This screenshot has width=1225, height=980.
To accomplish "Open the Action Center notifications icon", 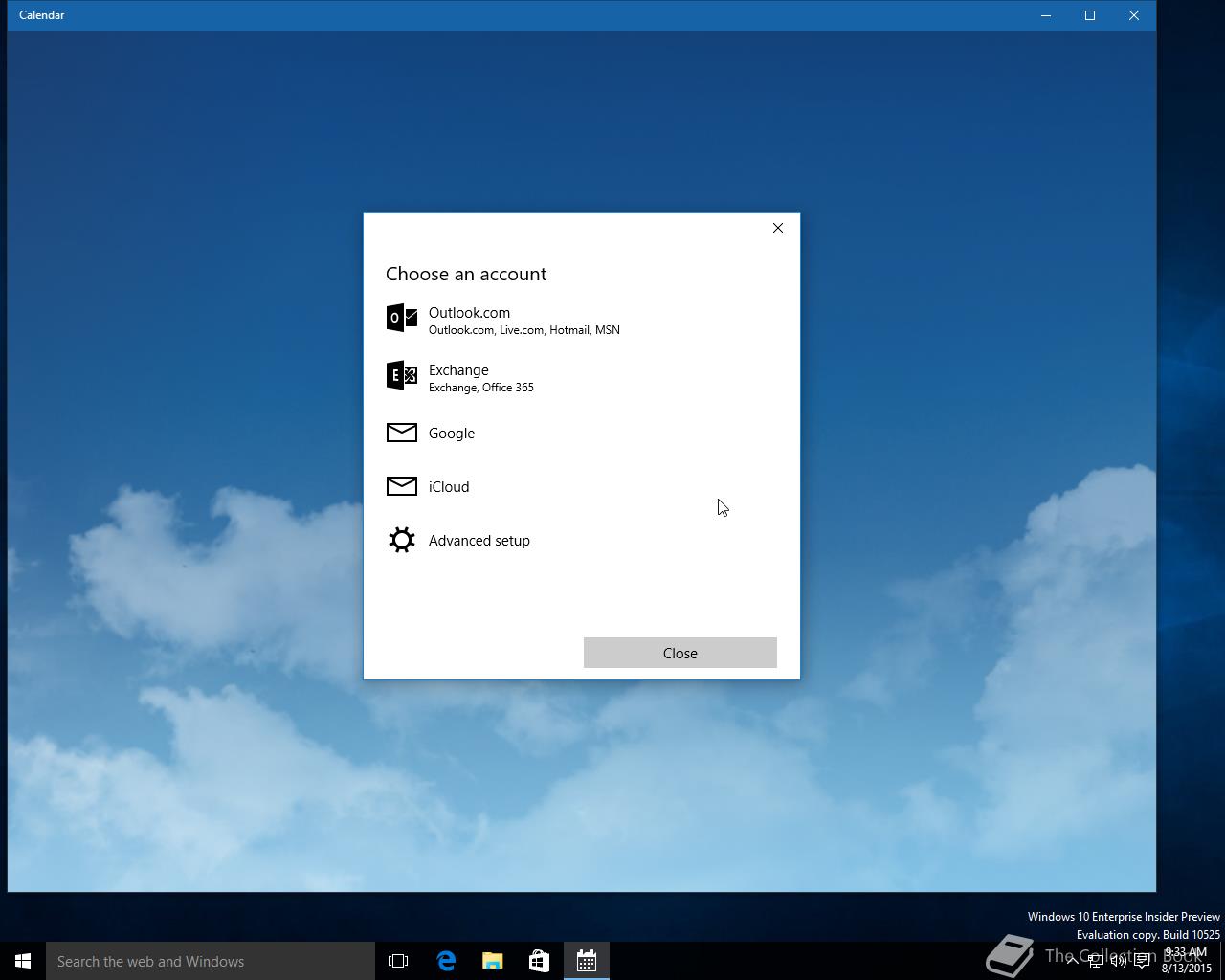I will (x=1142, y=961).
